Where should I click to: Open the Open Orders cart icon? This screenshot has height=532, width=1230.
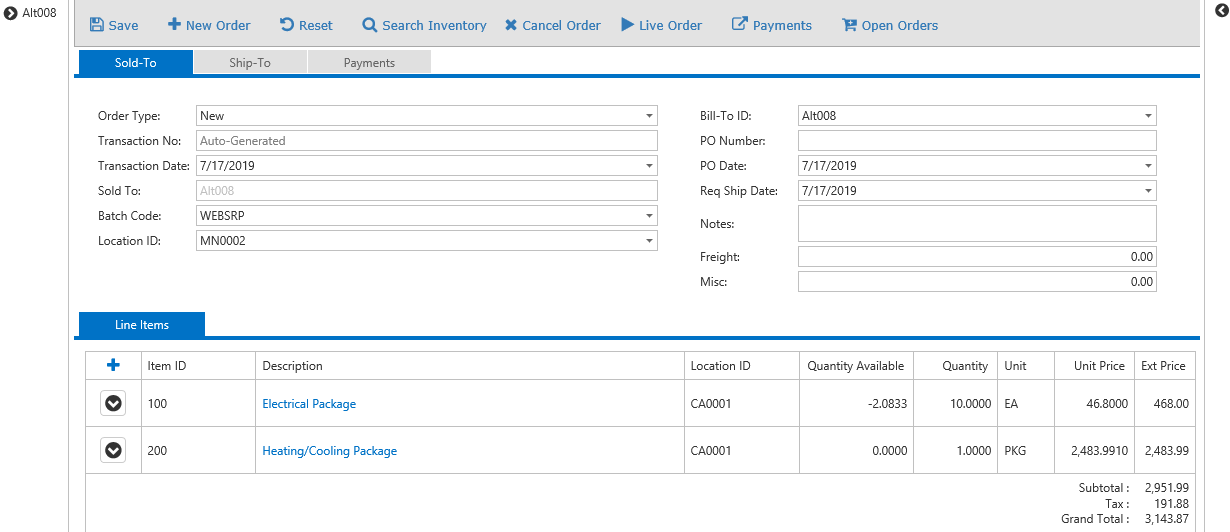850,25
